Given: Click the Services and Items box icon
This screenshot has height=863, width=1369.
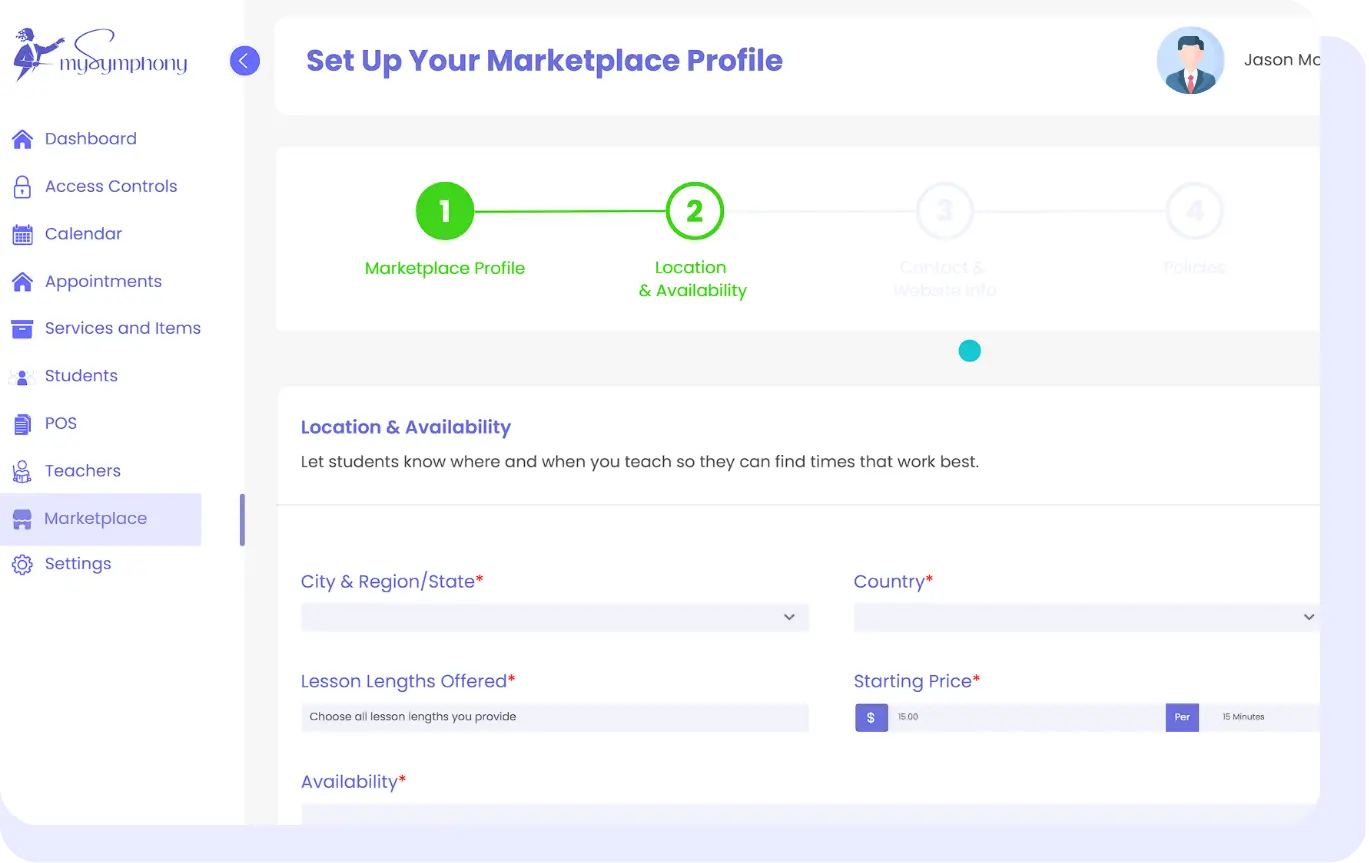Looking at the screenshot, I should [x=22, y=329].
